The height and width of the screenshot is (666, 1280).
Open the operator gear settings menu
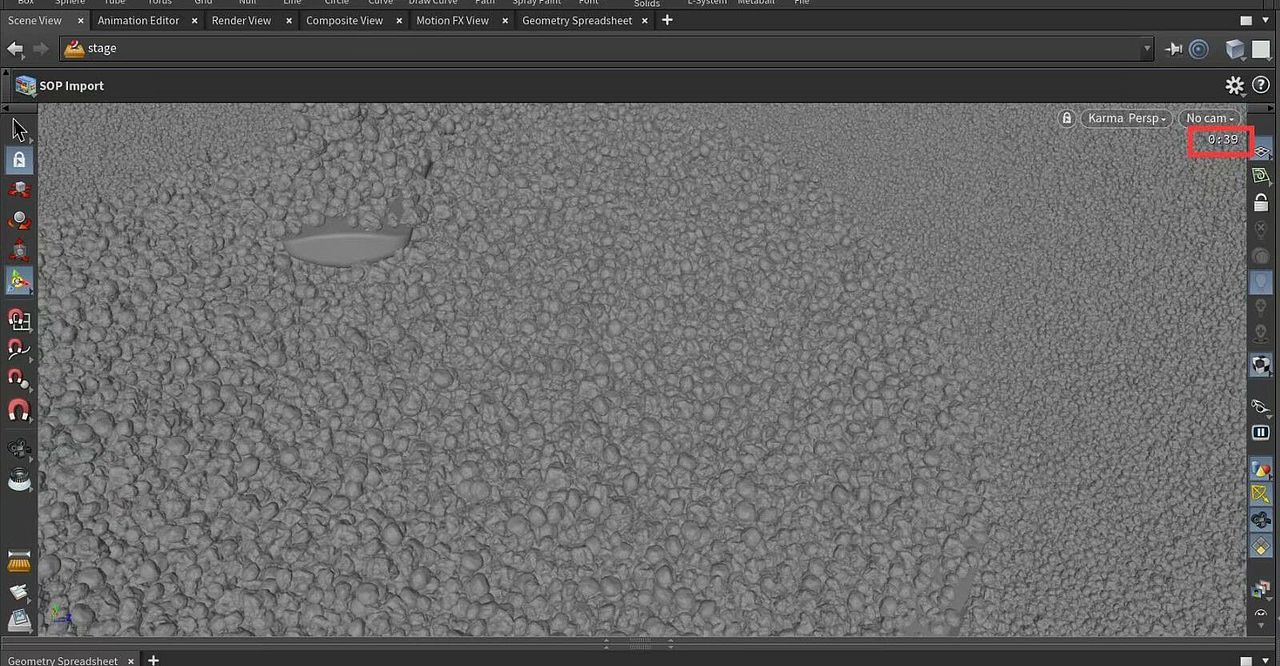pos(1235,85)
